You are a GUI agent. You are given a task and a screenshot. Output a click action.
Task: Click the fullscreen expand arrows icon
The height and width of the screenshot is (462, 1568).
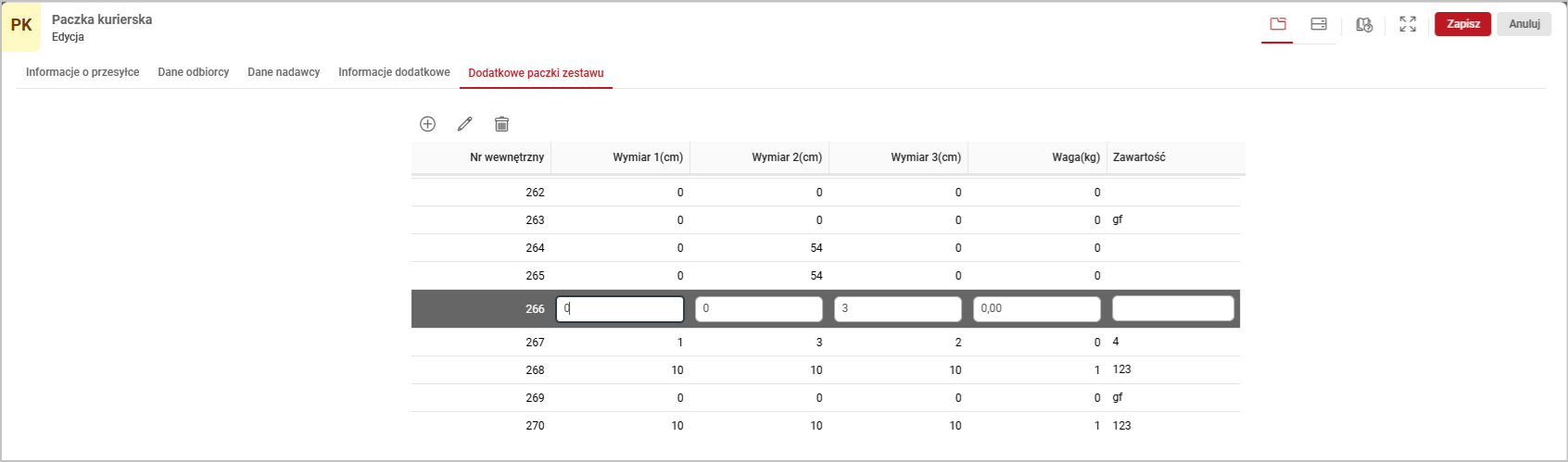point(1408,24)
